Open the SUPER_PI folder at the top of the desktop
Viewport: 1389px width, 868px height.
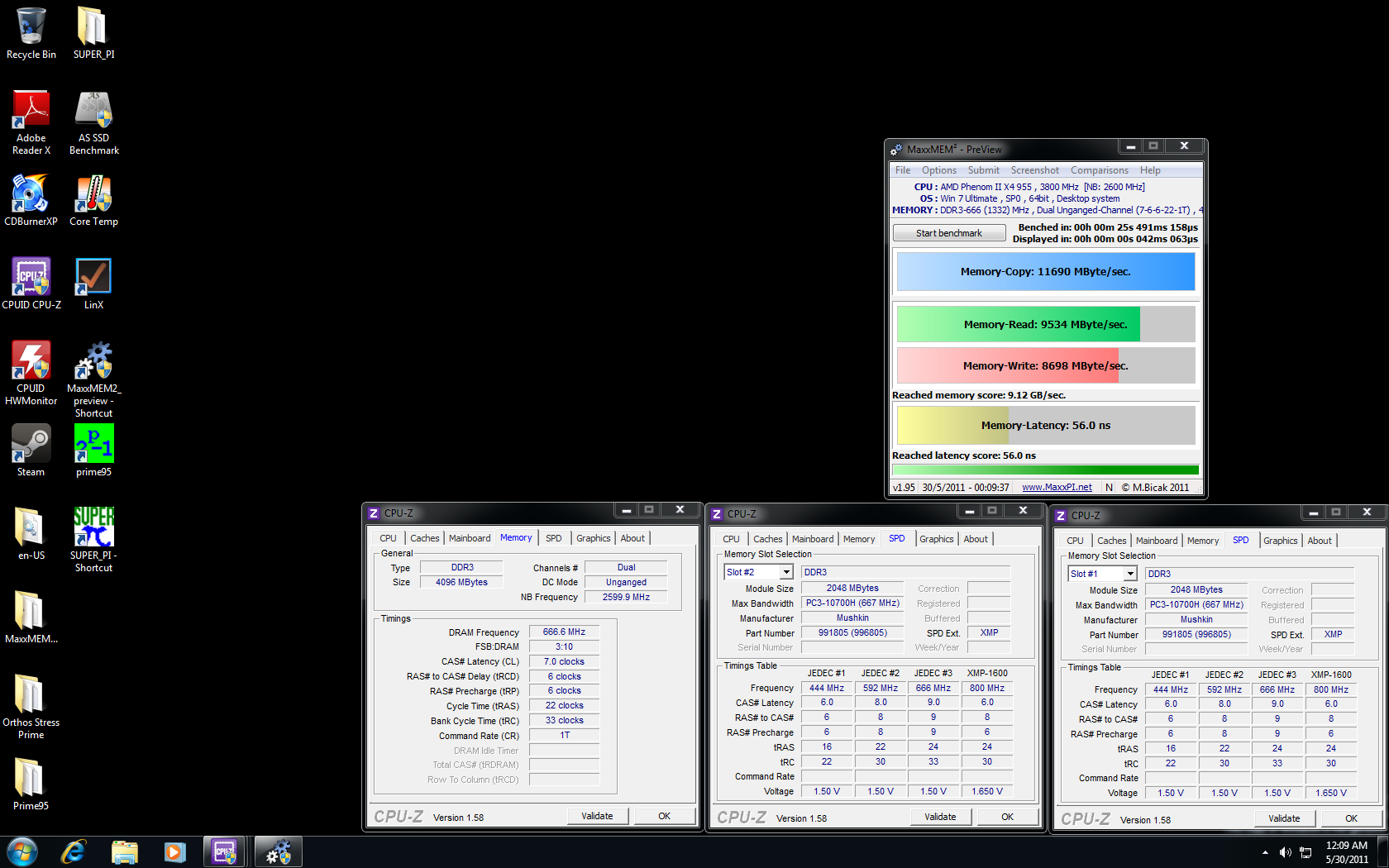coord(93,34)
